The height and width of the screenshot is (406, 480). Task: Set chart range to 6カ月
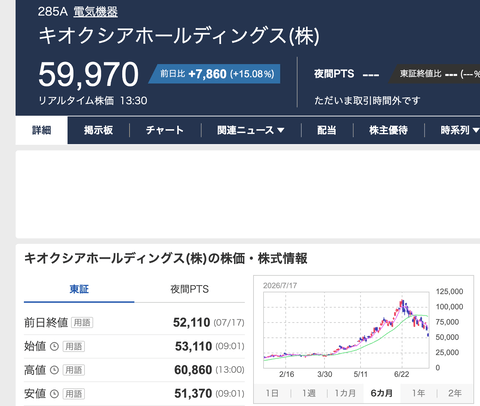[x=382, y=393]
